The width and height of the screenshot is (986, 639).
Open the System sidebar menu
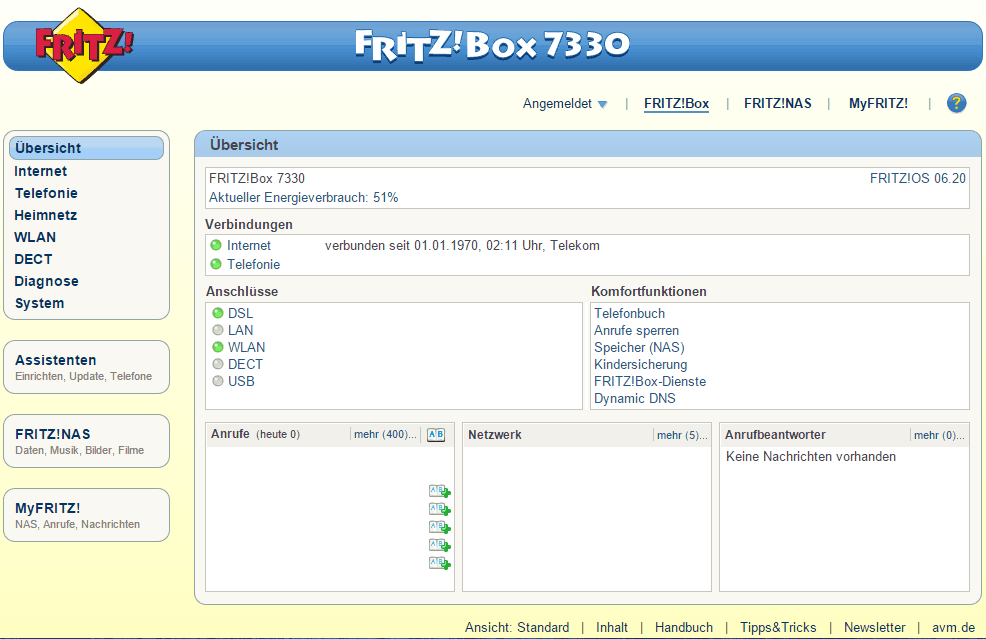point(40,303)
